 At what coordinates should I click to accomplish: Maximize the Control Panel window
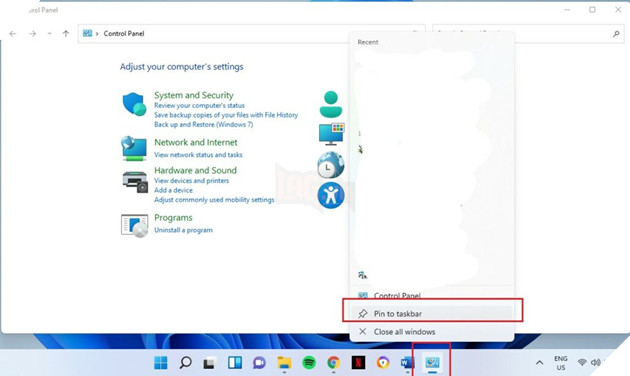point(592,10)
